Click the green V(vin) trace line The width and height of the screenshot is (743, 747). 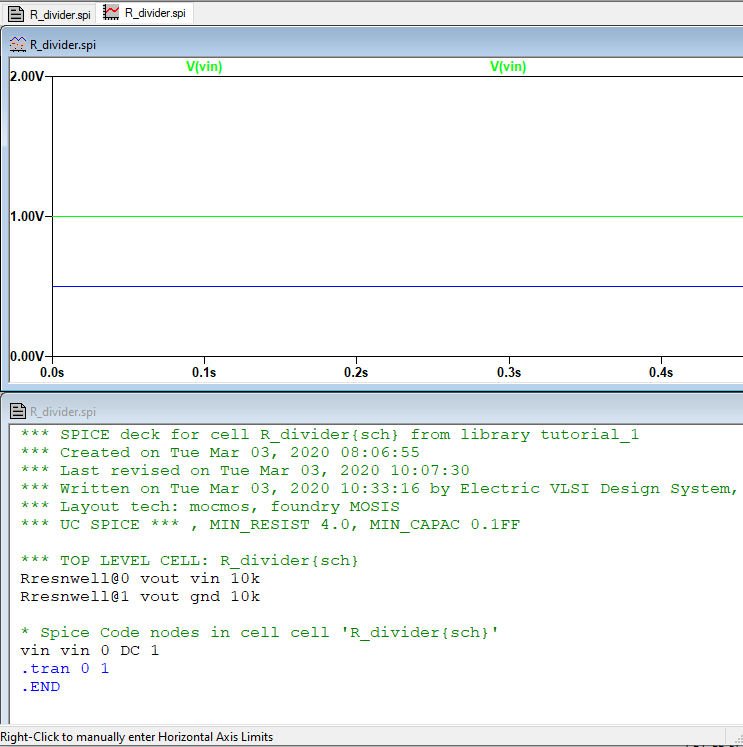click(400, 216)
